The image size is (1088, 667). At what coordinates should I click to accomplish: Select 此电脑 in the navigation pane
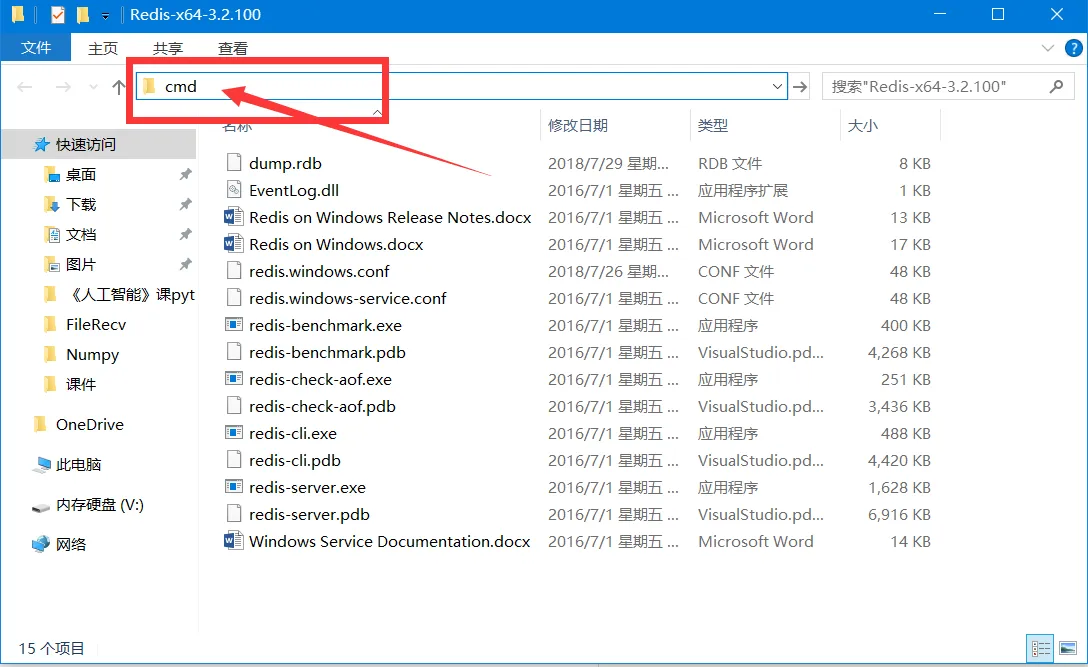pyautogui.click(x=78, y=464)
